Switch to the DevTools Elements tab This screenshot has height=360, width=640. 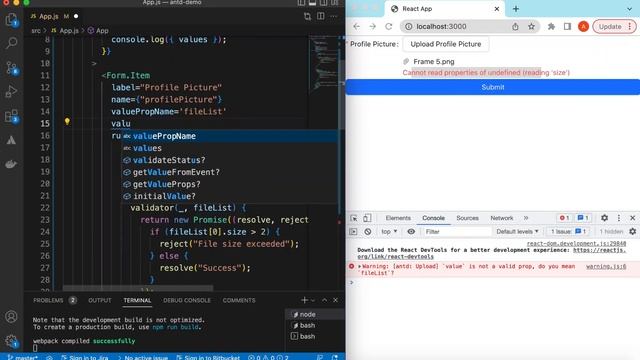[398, 218]
